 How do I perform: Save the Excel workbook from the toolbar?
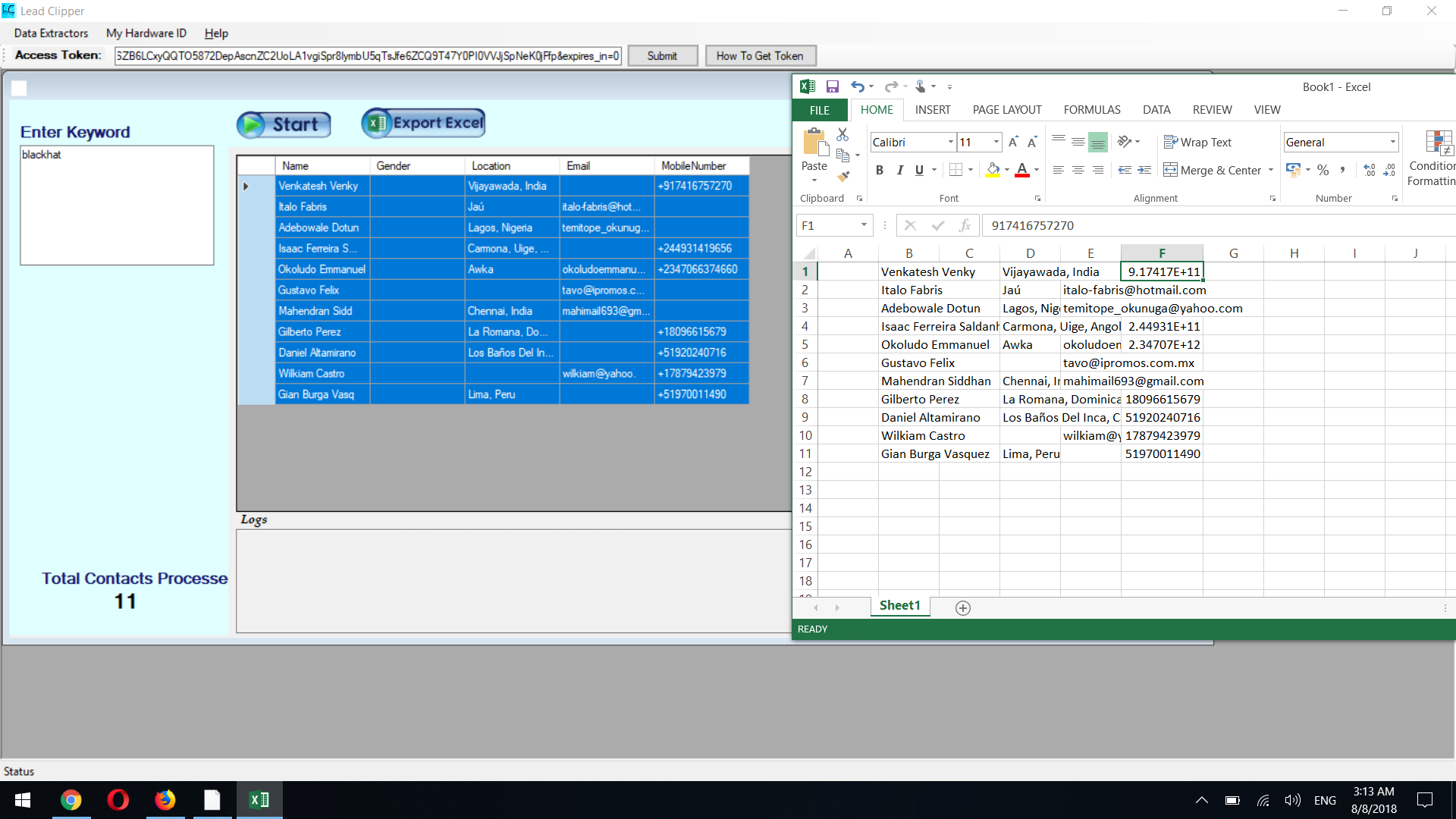pyautogui.click(x=832, y=86)
